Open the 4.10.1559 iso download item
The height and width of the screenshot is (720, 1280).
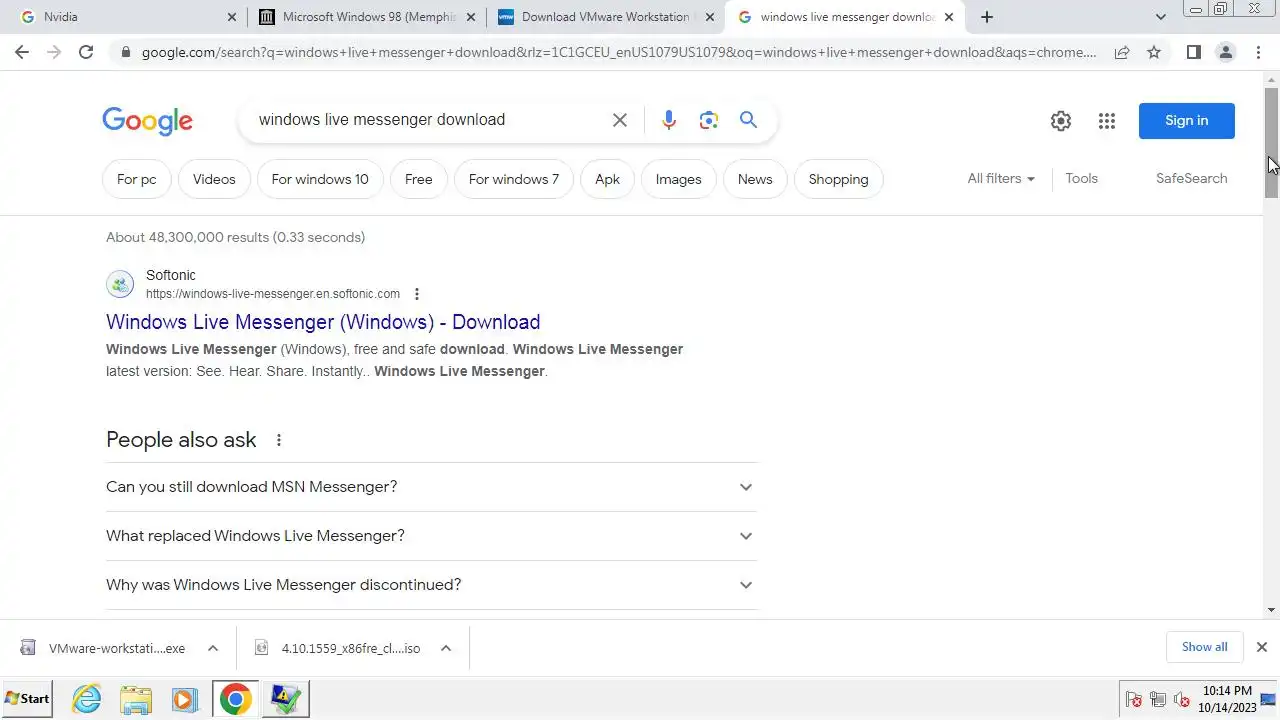tap(351, 648)
